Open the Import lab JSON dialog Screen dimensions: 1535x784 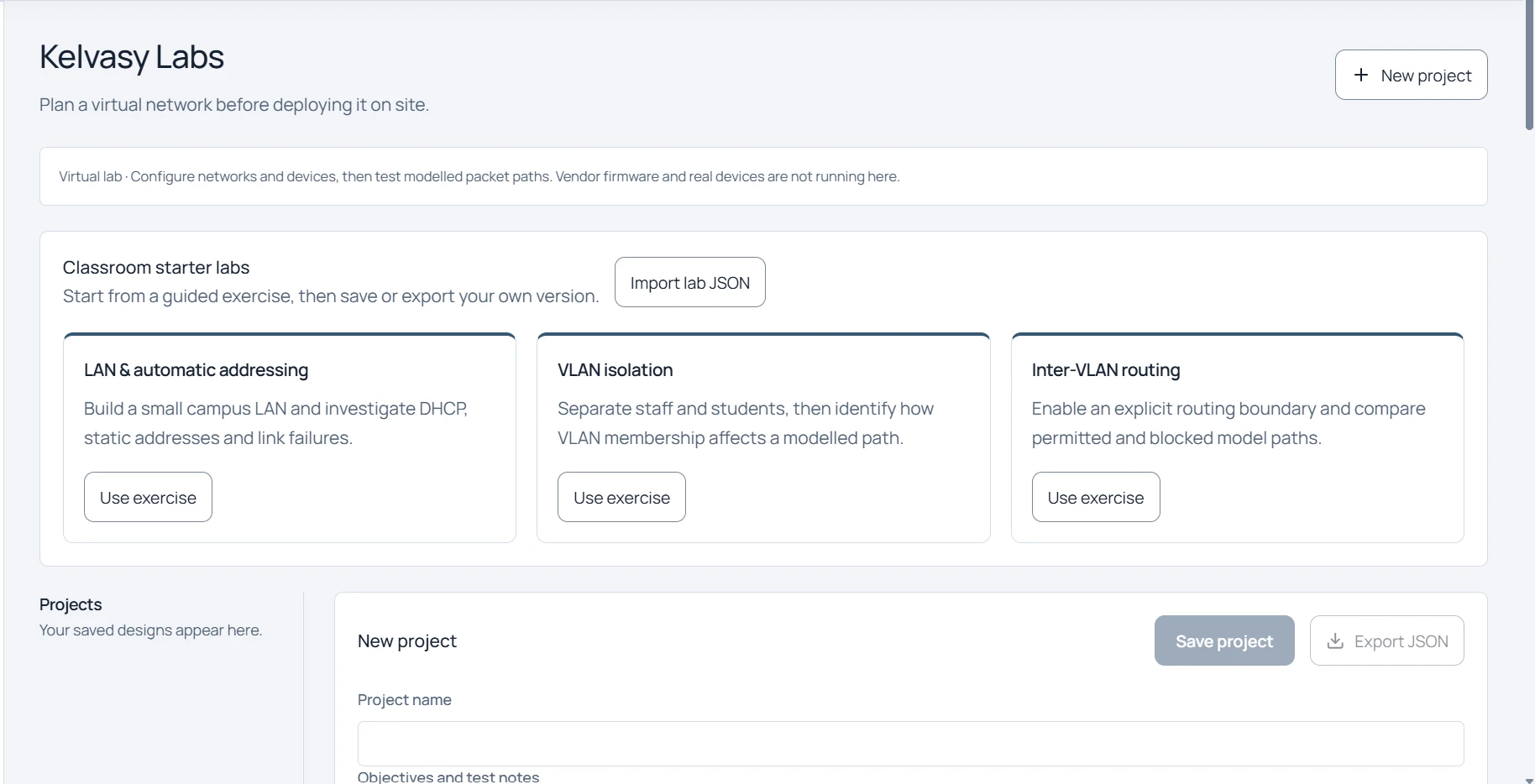[689, 282]
